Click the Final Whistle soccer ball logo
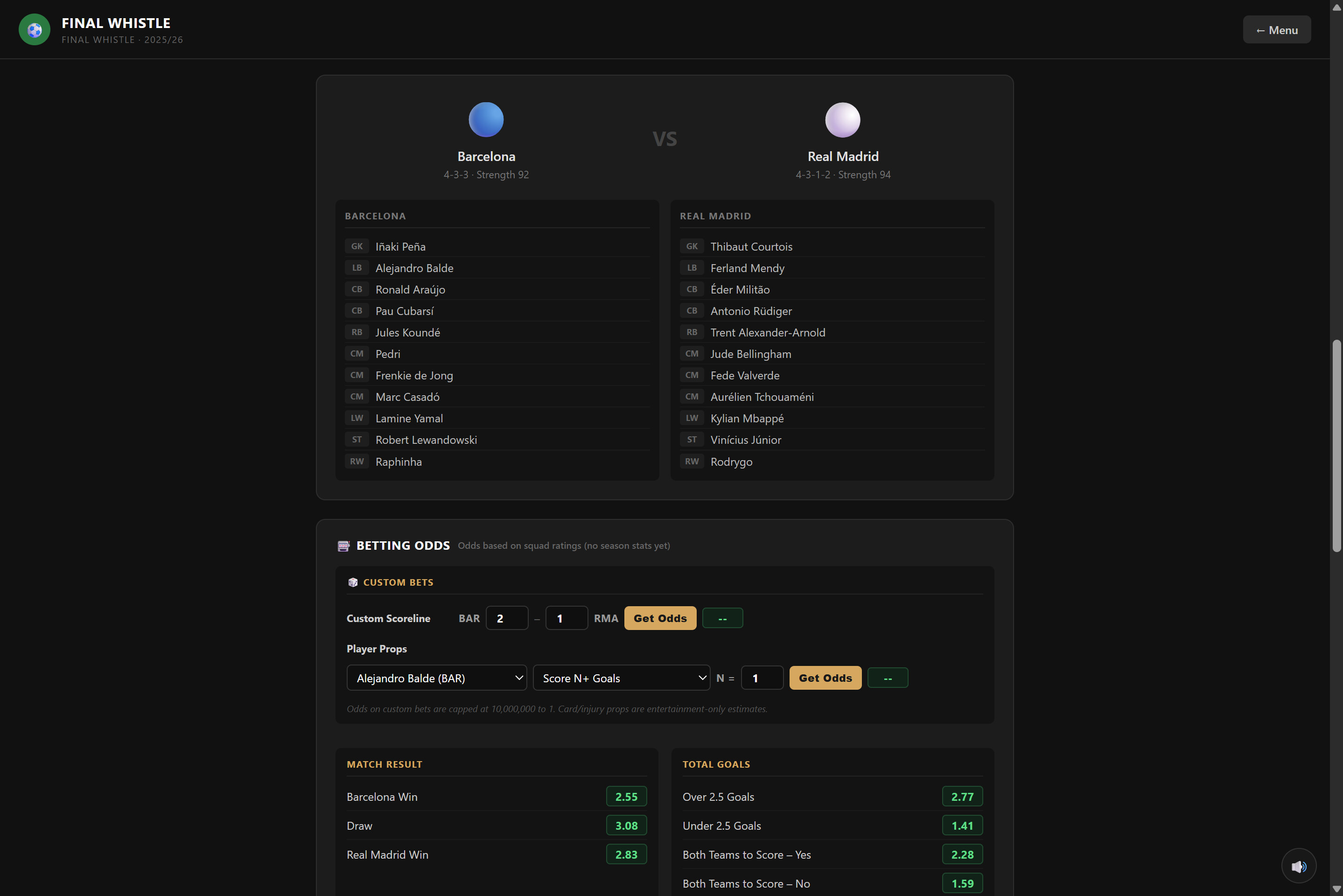The image size is (1343, 896). (x=34, y=30)
